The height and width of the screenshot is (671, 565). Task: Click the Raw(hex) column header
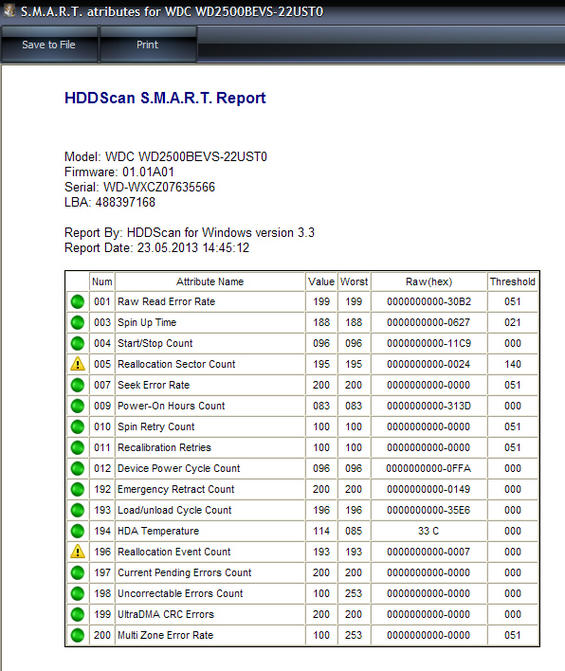[x=429, y=282]
